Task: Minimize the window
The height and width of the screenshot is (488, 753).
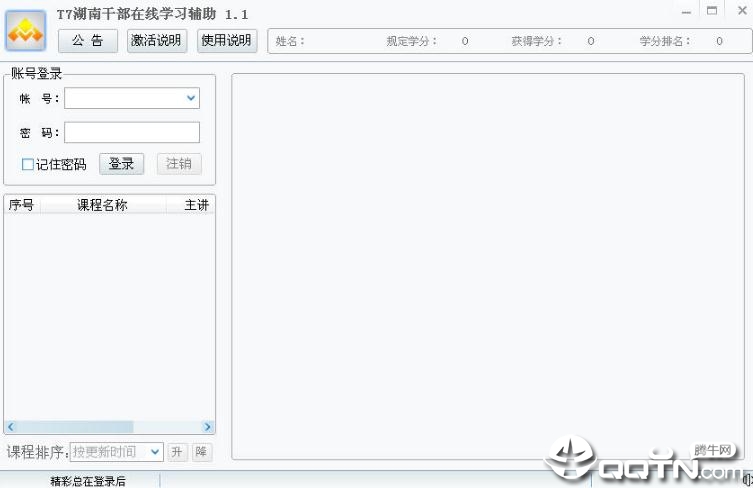Action: tap(687, 12)
